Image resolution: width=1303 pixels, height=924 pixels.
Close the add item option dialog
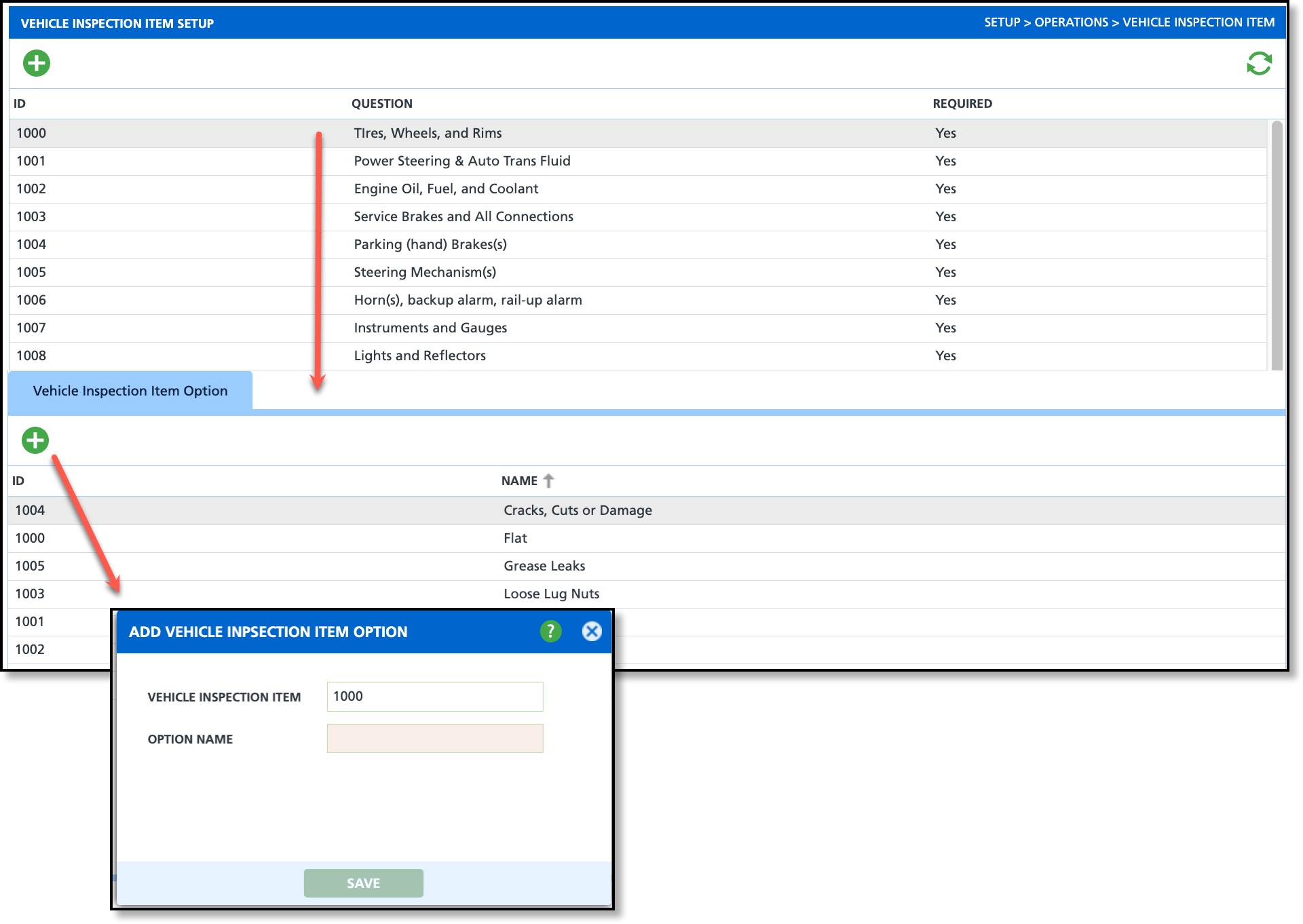tap(592, 632)
